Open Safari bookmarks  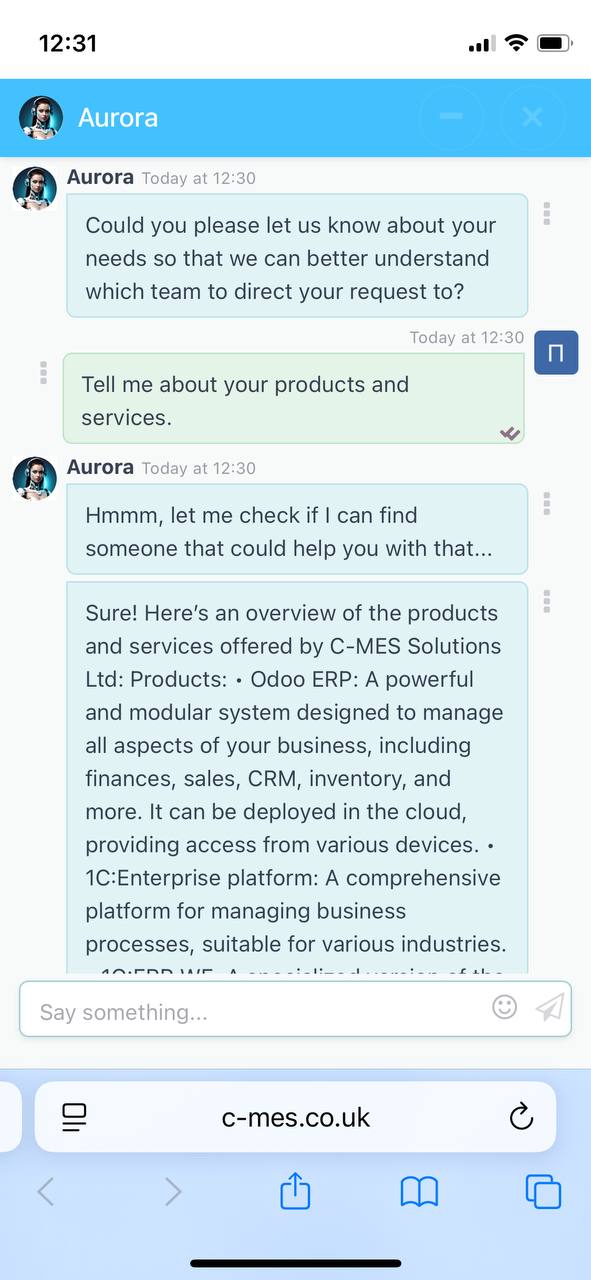coord(418,1191)
